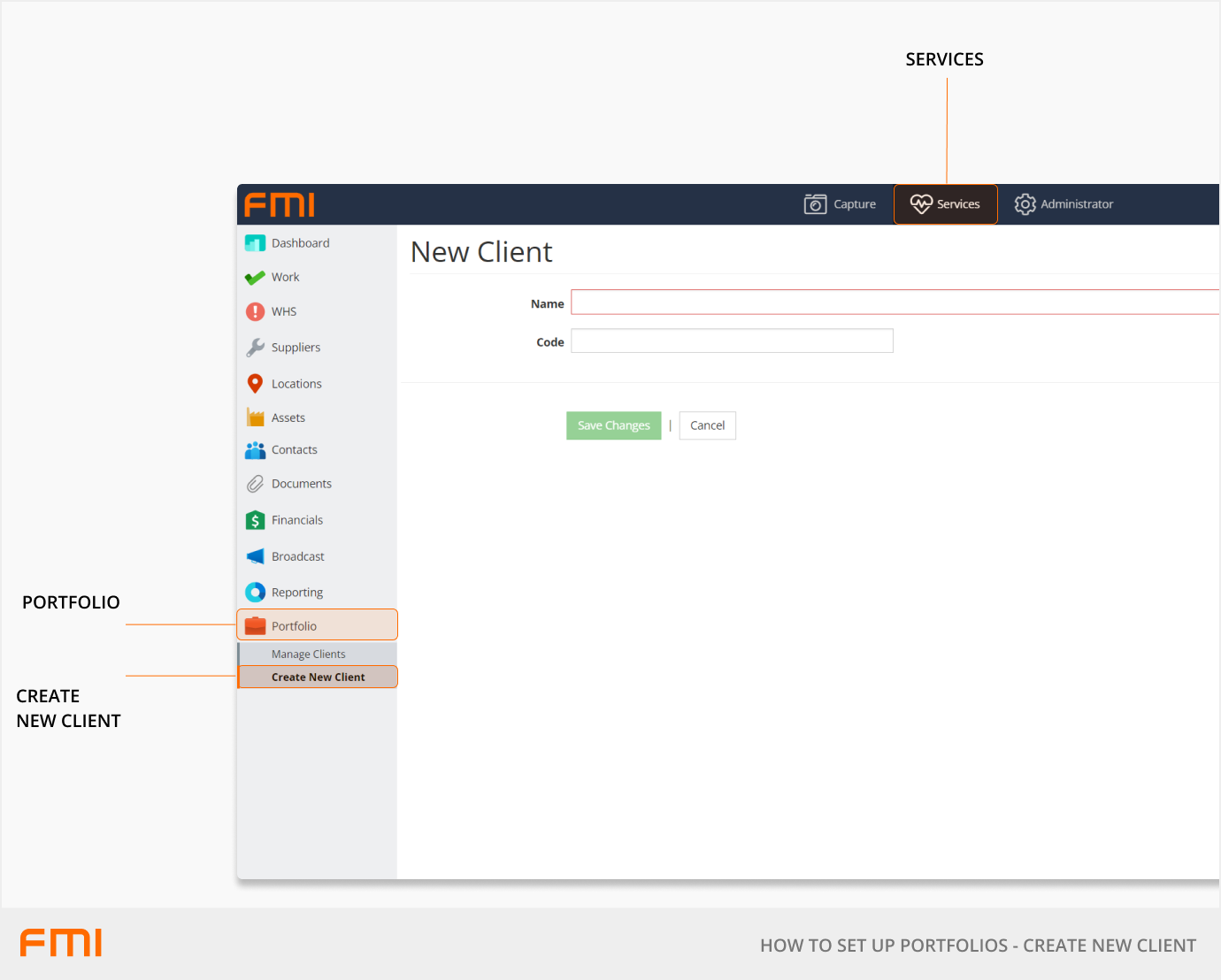Switch to the Services tab
The height and width of the screenshot is (980, 1221).
[x=945, y=204]
